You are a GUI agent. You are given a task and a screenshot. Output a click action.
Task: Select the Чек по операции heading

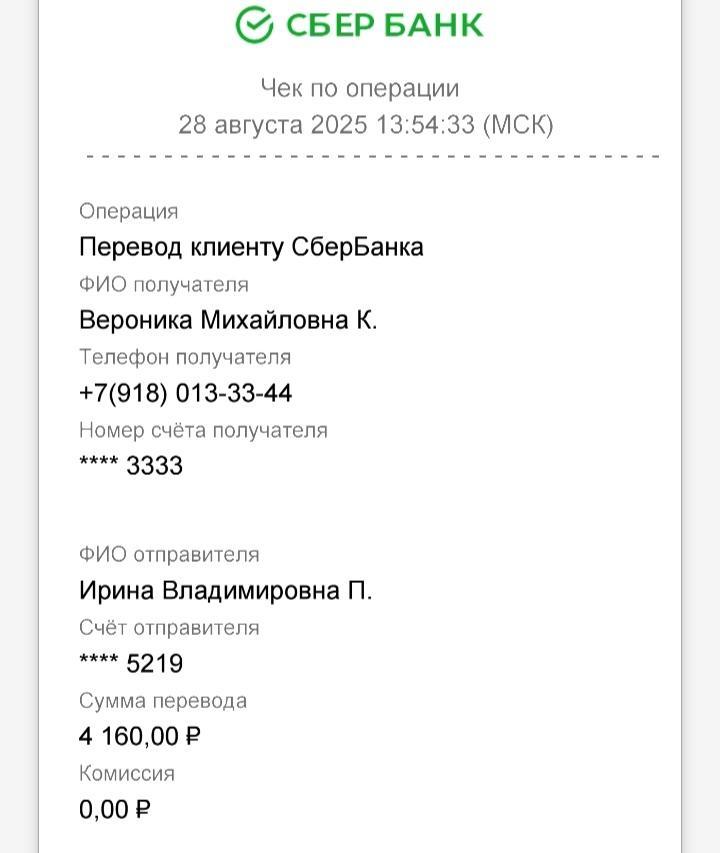360,88
